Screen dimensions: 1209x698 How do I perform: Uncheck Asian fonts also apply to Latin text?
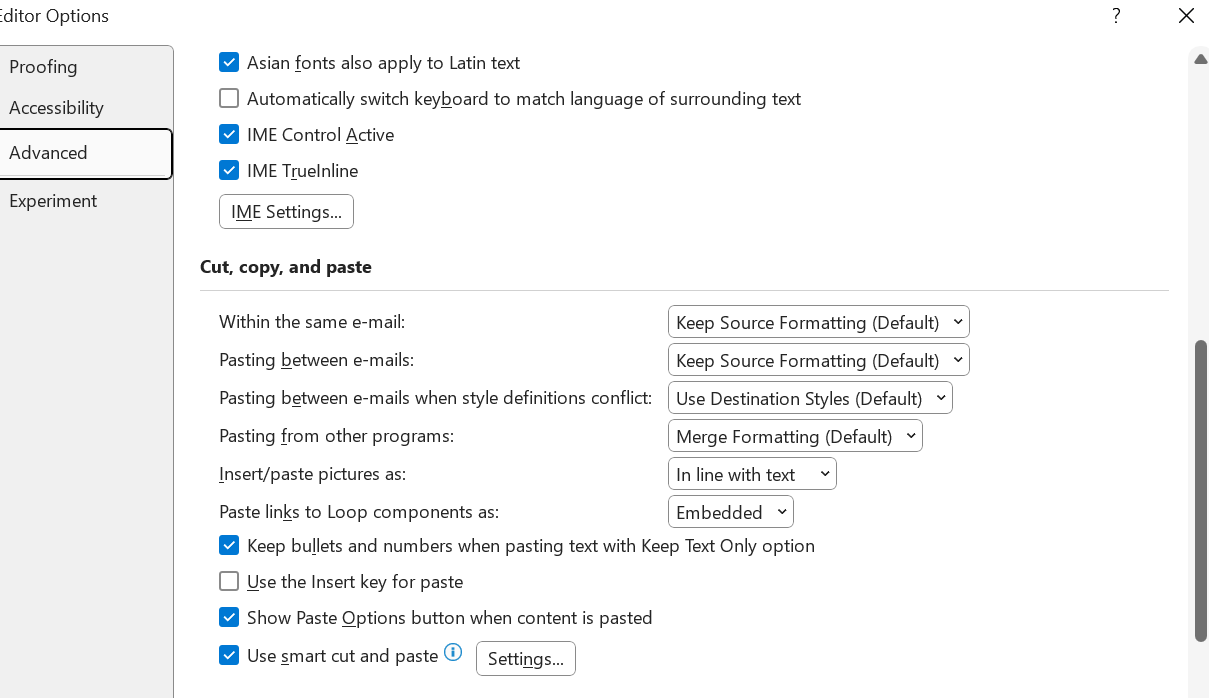229,62
